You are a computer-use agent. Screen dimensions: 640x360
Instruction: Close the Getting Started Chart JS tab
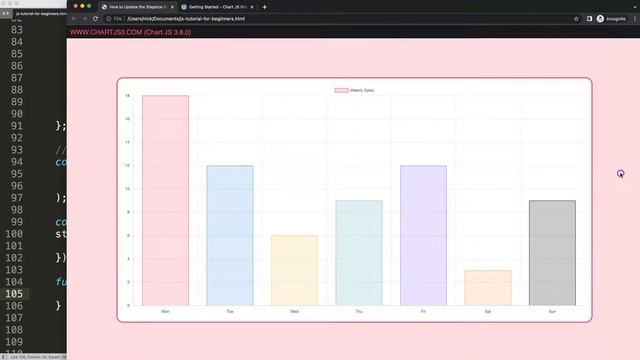point(252,7)
